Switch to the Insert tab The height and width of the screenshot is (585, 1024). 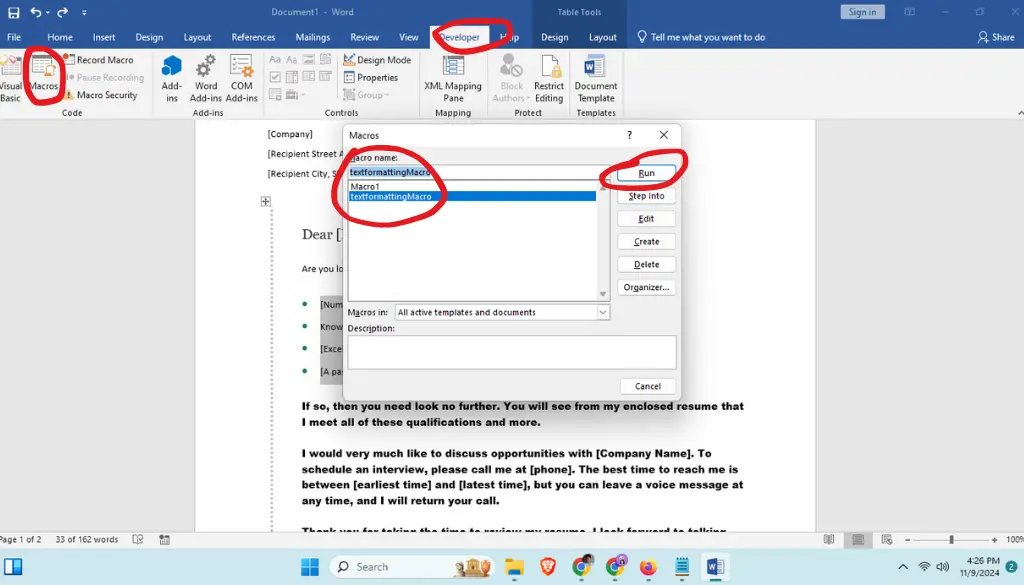104,37
